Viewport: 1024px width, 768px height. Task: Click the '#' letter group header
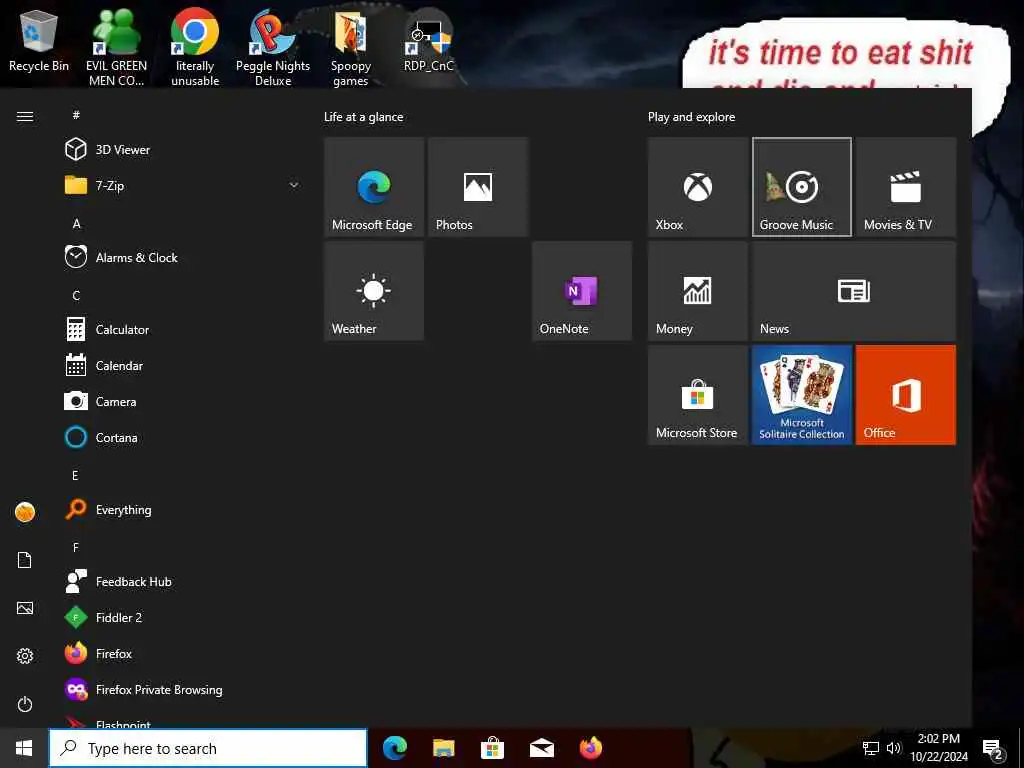coord(76,115)
